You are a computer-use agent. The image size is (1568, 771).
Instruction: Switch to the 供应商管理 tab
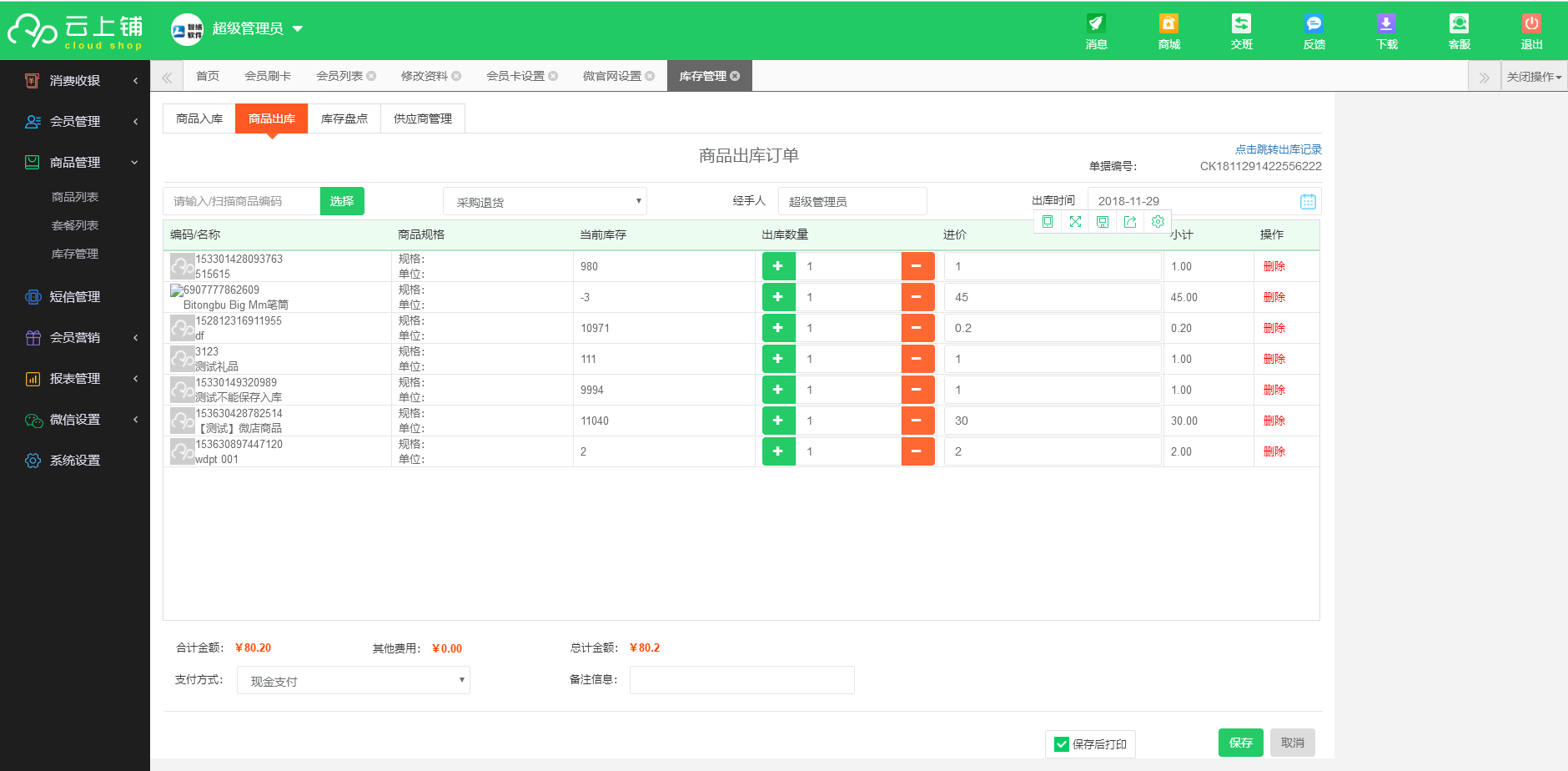[423, 118]
